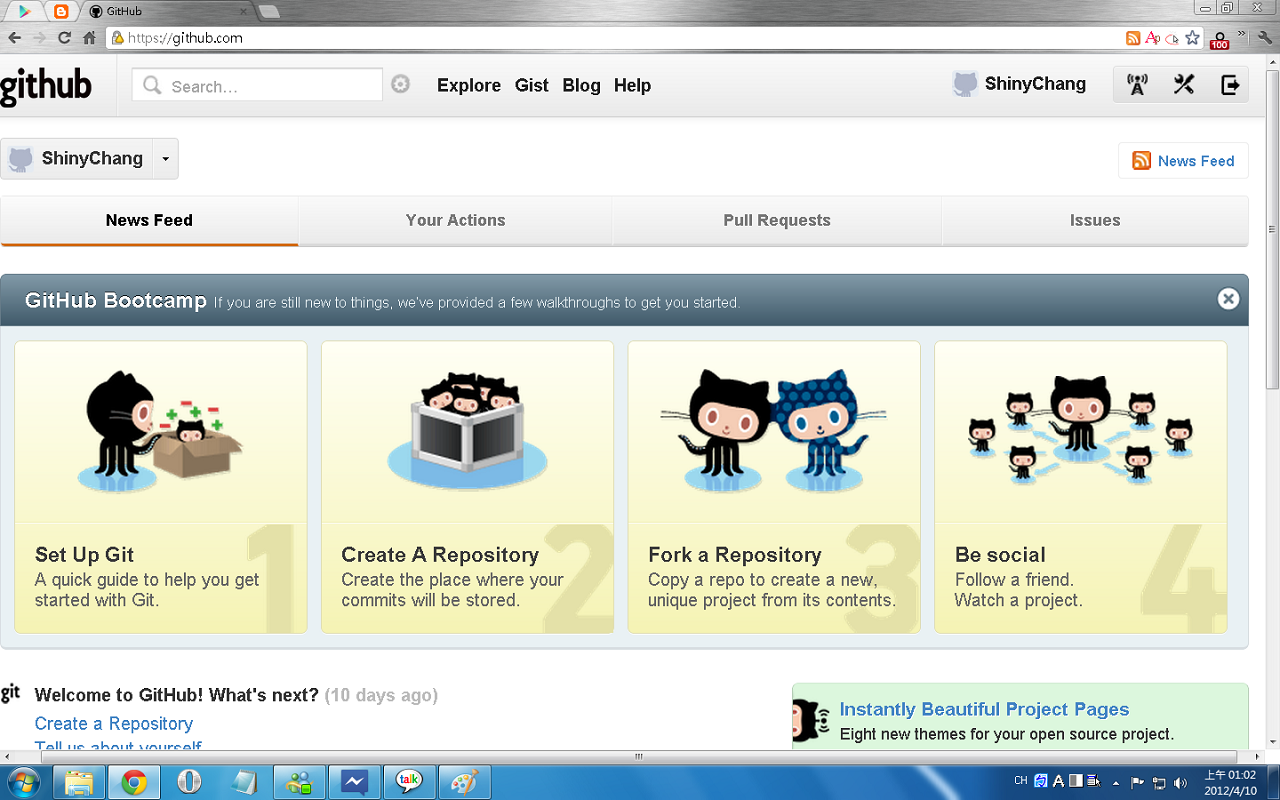Click the ShinyChang avatar in the header
The image size is (1280, 800).
click(x=965, y=84)
